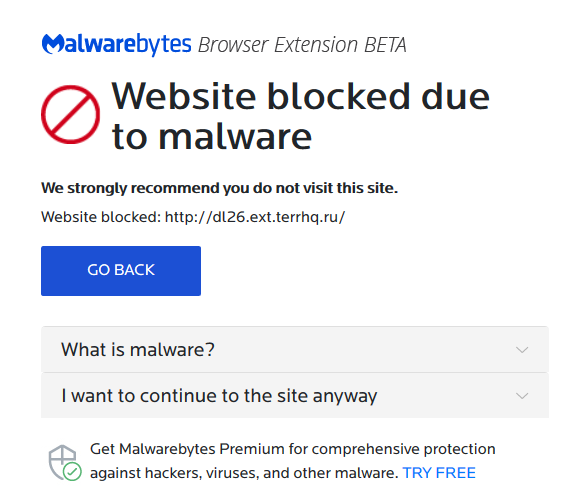Open the TRY FREE link
Image resolution: width=575 pixels, height=503 pixels.
(x=439, y=473)
